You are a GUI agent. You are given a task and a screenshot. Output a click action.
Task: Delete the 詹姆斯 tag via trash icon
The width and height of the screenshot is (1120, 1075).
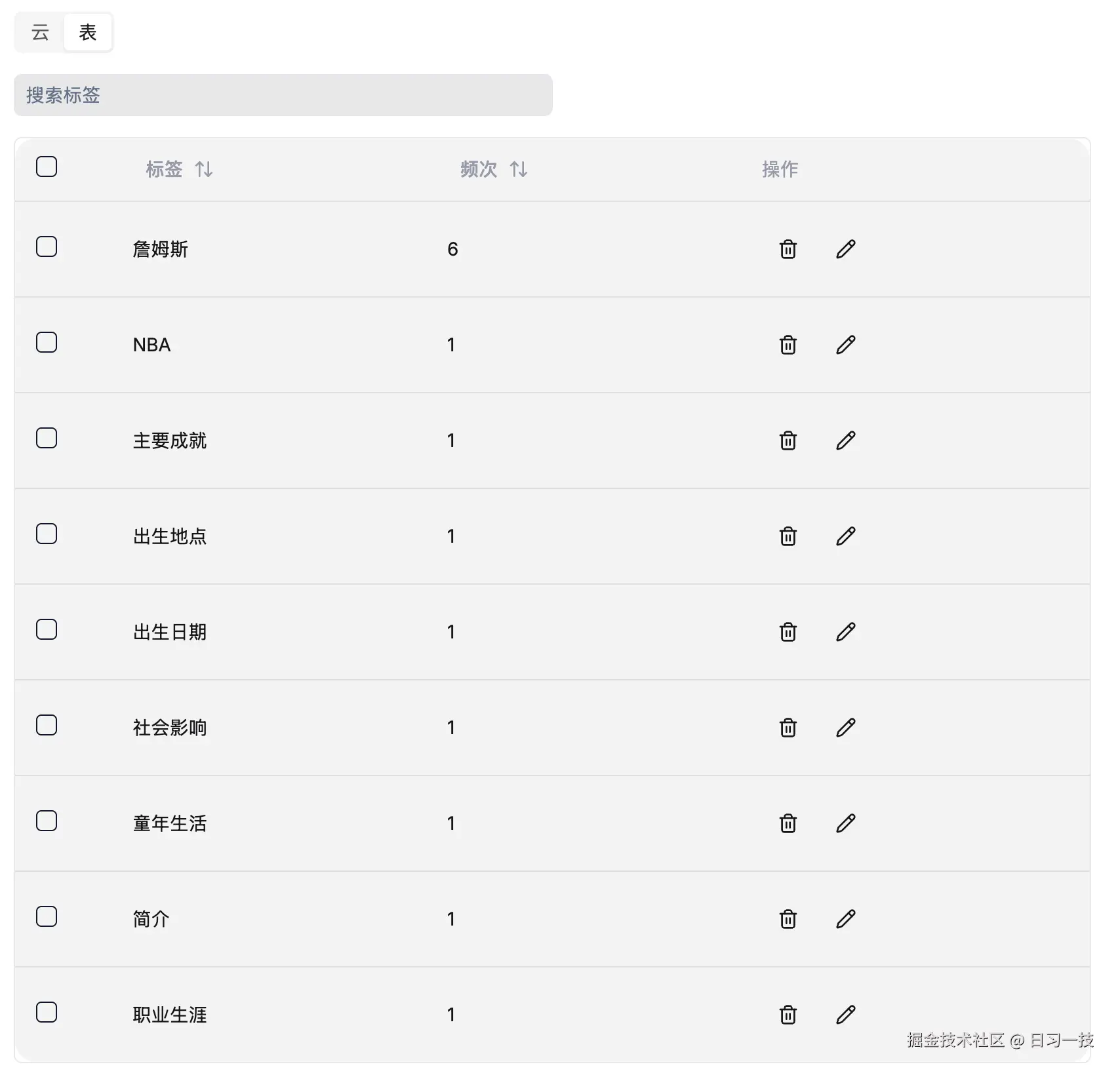pos(788,249)
